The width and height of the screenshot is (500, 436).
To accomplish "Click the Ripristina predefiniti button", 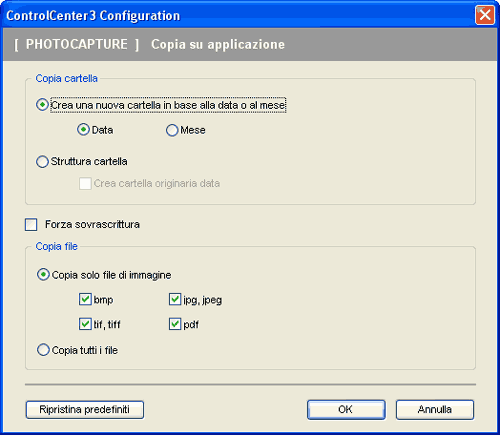I will (85, 409).
